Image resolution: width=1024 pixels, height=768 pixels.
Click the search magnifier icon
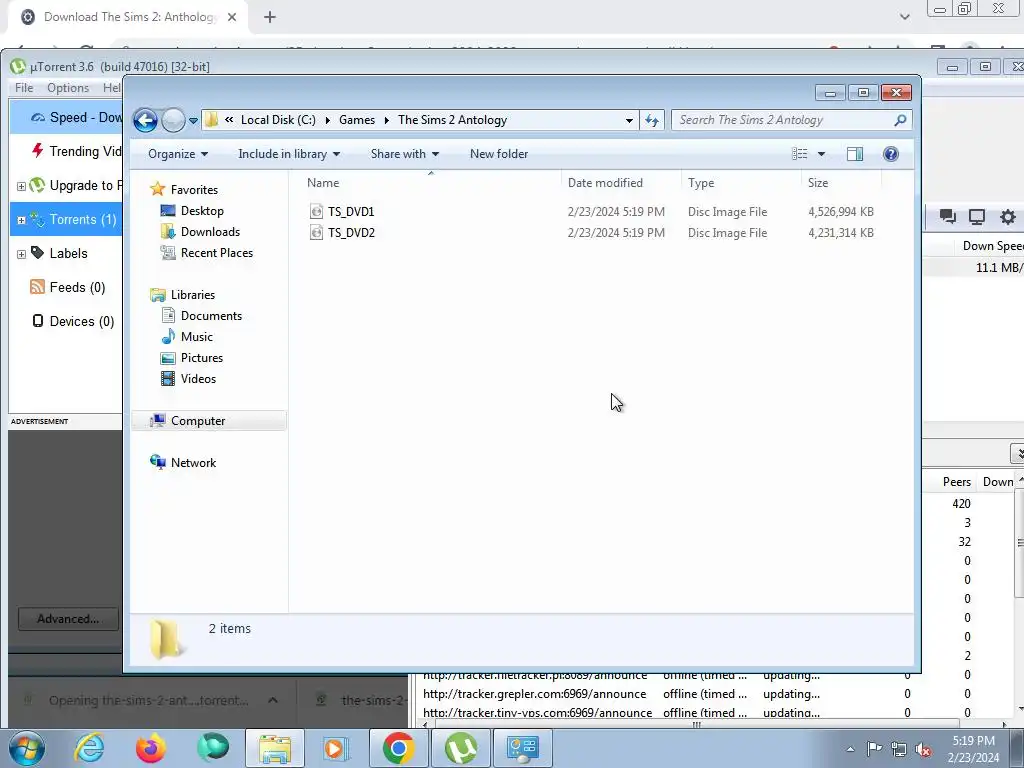coord(900,120)
